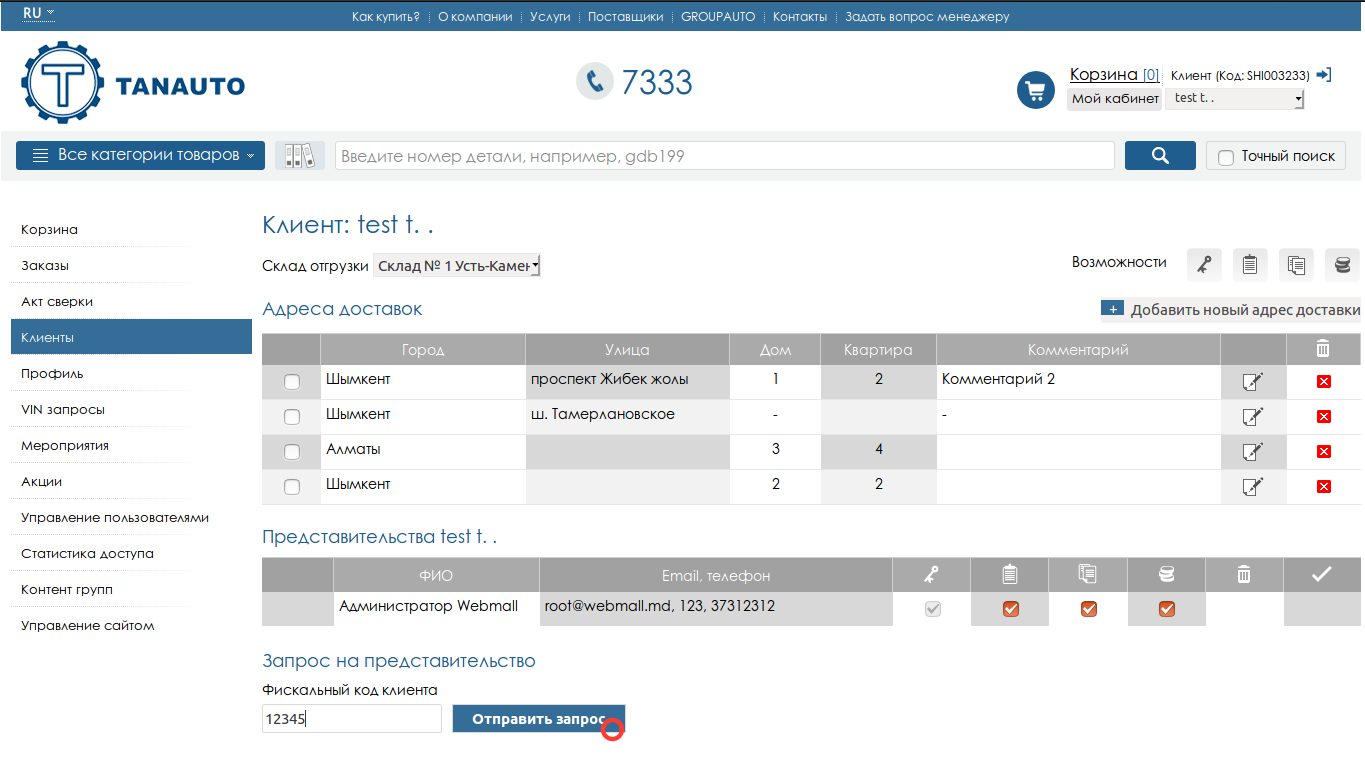The width and height of the screenshot is (1365, 773).
Task: Uncheck the clipboard permission for Администратор Webmall
Action: pos(1010,608)
